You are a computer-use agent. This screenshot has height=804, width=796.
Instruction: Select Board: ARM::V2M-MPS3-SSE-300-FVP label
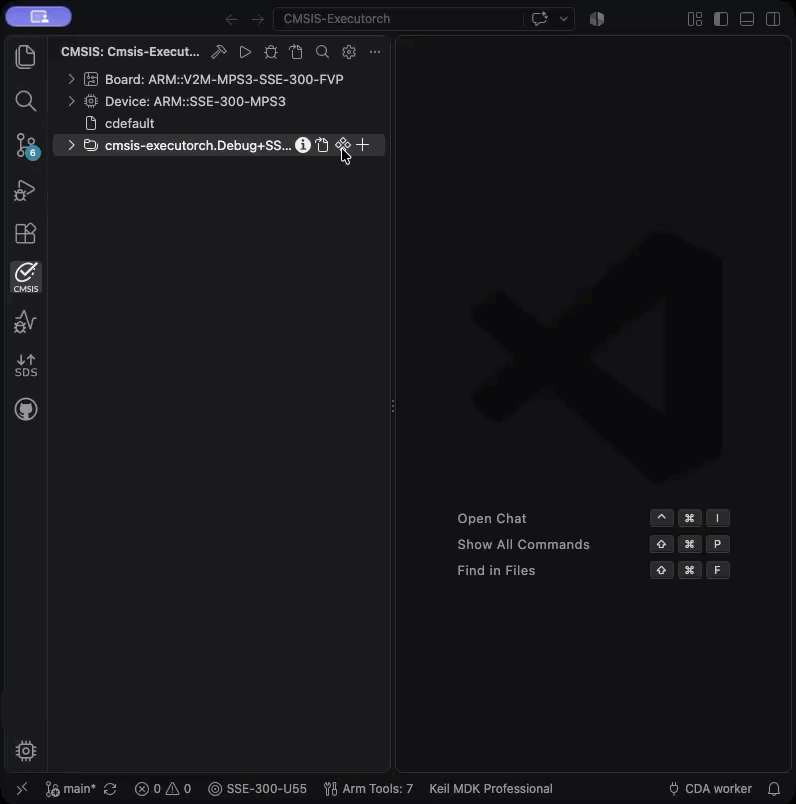(x=224, y=79)
